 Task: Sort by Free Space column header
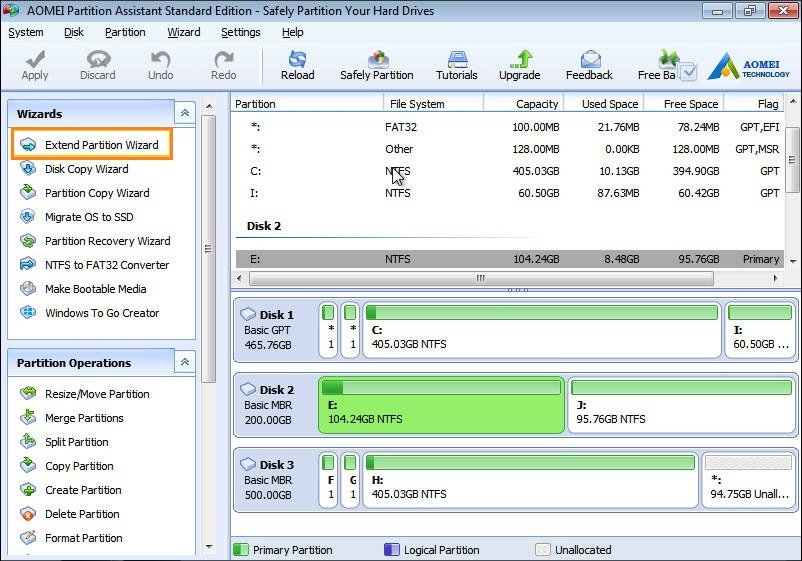click(683, 104)
